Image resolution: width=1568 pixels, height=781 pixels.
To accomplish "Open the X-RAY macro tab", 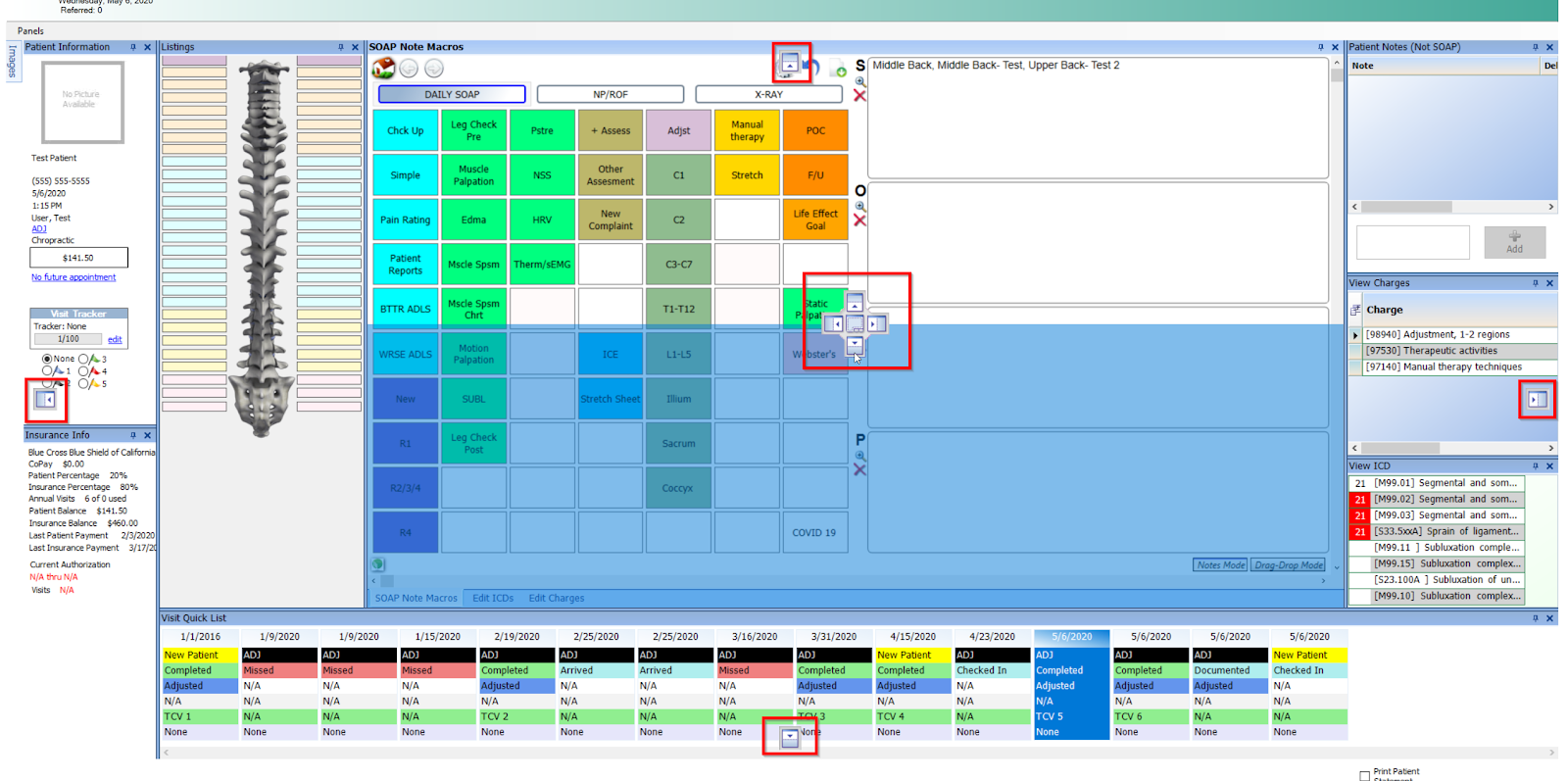I will [768, 94].
